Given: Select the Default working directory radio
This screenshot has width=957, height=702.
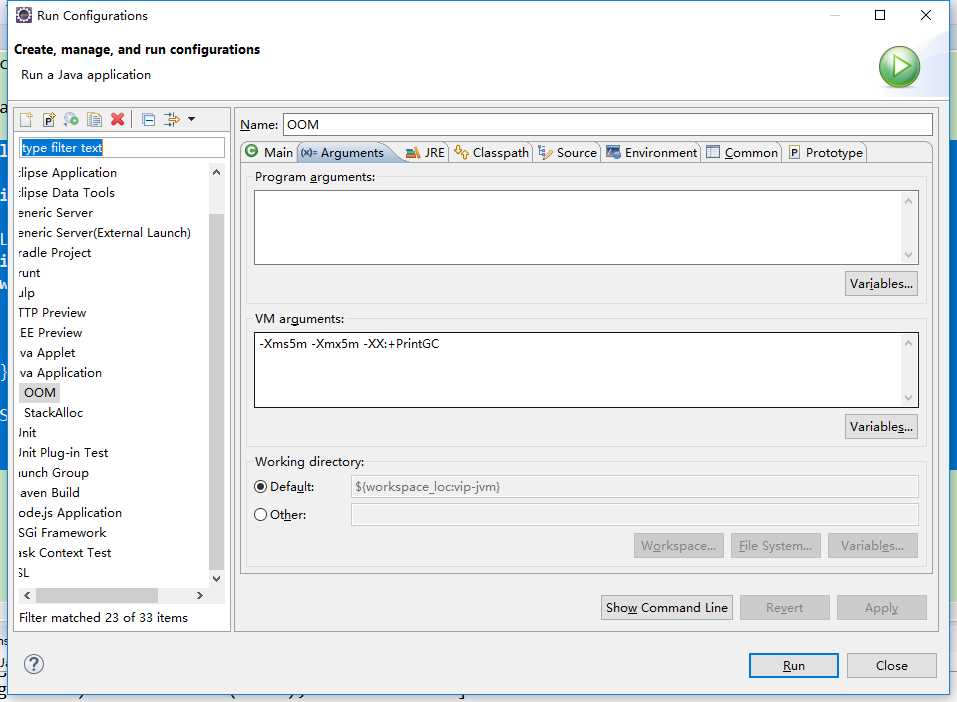Looking at the screenshot, I should [261, 487].
